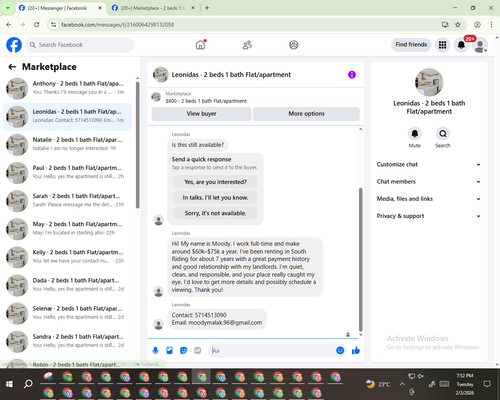This screenshot has height=400, width=500.
Task: Close the Messenger browser tab
Action: coord(100,8)
